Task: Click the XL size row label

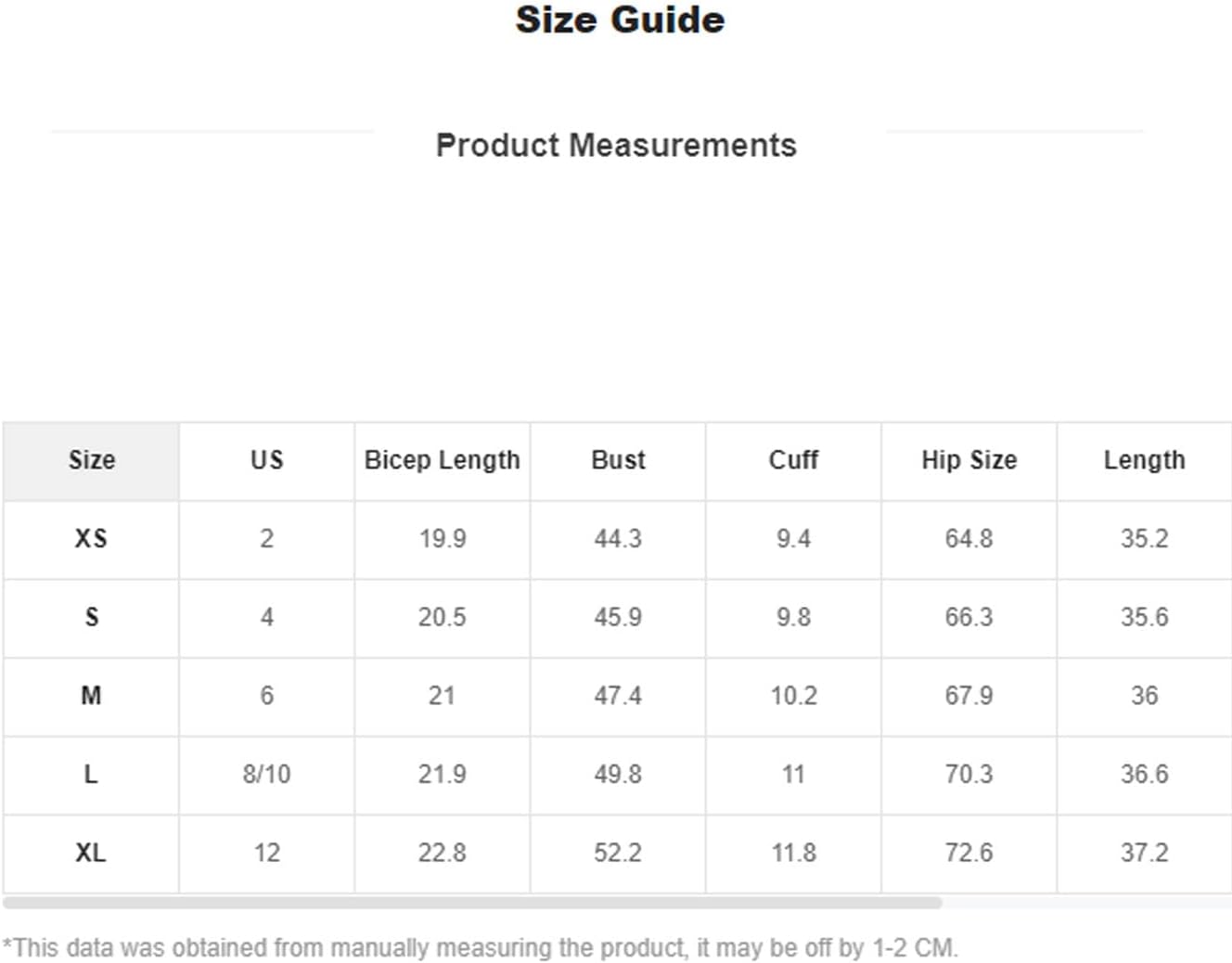Action: 91,854
